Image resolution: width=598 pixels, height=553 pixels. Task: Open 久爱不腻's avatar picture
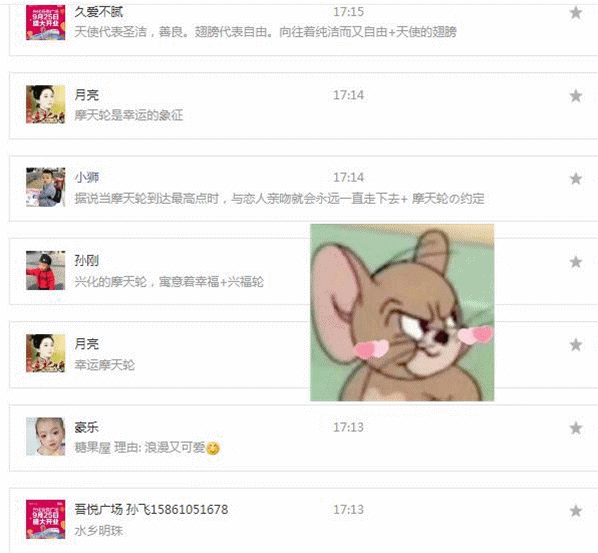(x=45, y=21)
